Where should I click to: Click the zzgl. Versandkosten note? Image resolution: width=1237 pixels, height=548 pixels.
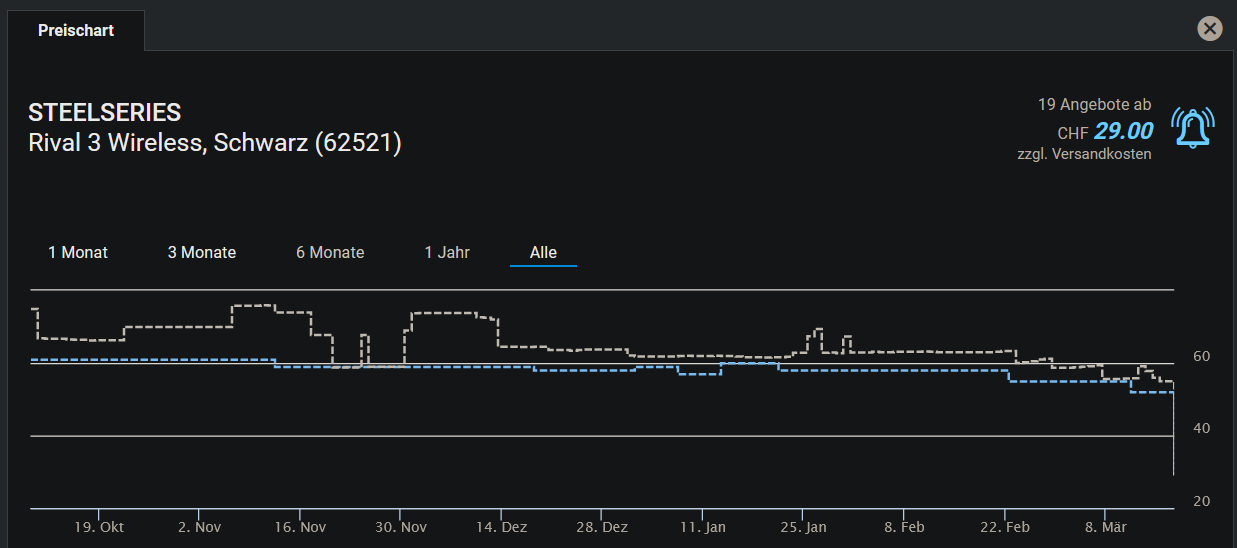tap(1084, 154)
